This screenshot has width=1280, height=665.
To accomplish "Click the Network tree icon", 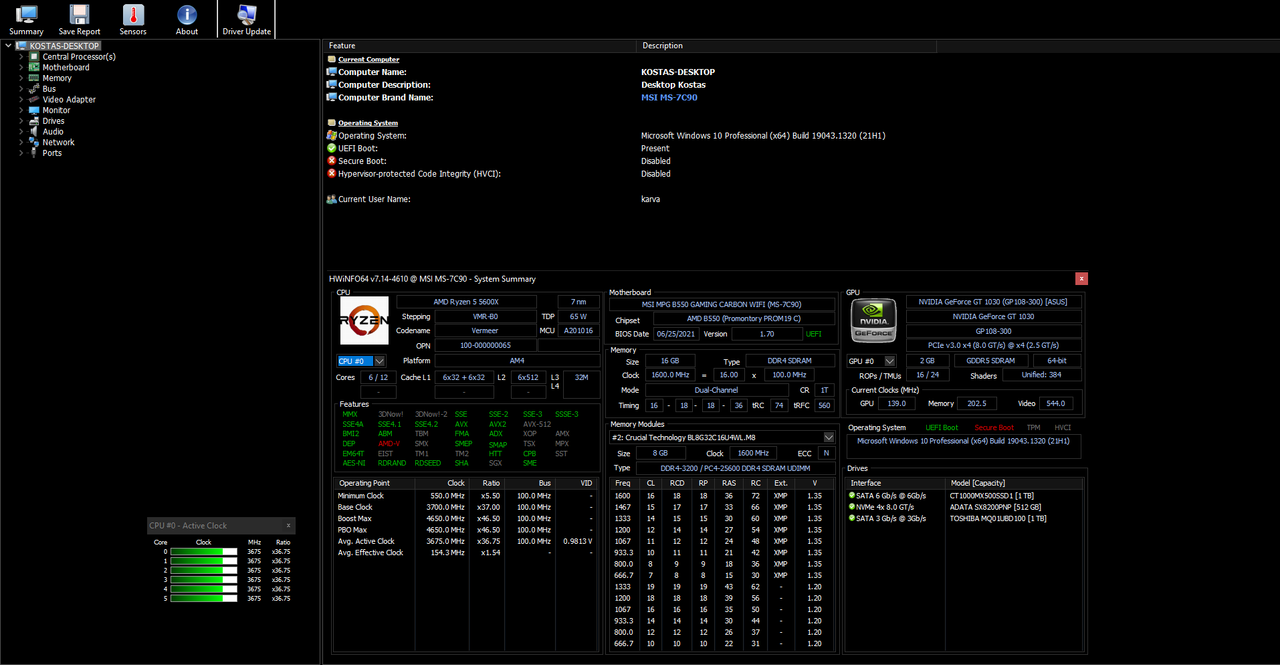I will (35, 142).
